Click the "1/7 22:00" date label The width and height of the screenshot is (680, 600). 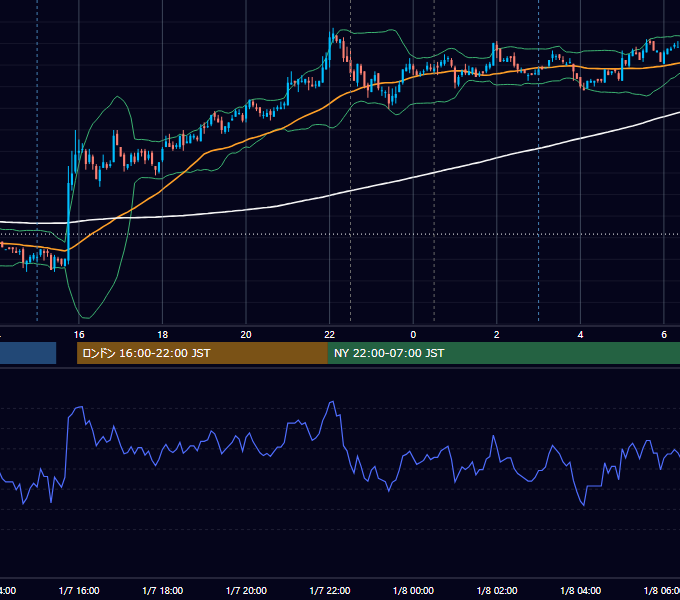tap(330, 590)
